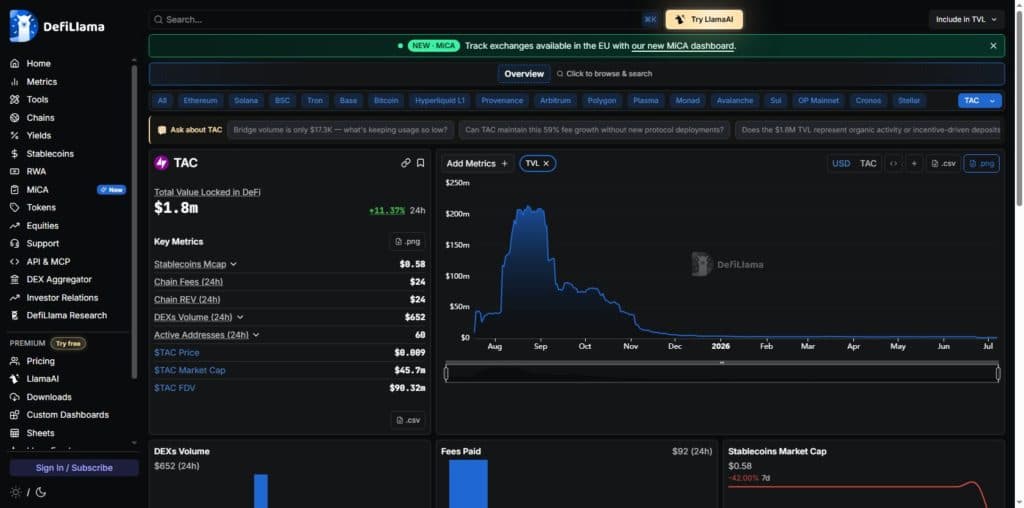Screen dimensions: 1024x508
Task: Open Equities in sidebar
Action: tap(42, 225)
